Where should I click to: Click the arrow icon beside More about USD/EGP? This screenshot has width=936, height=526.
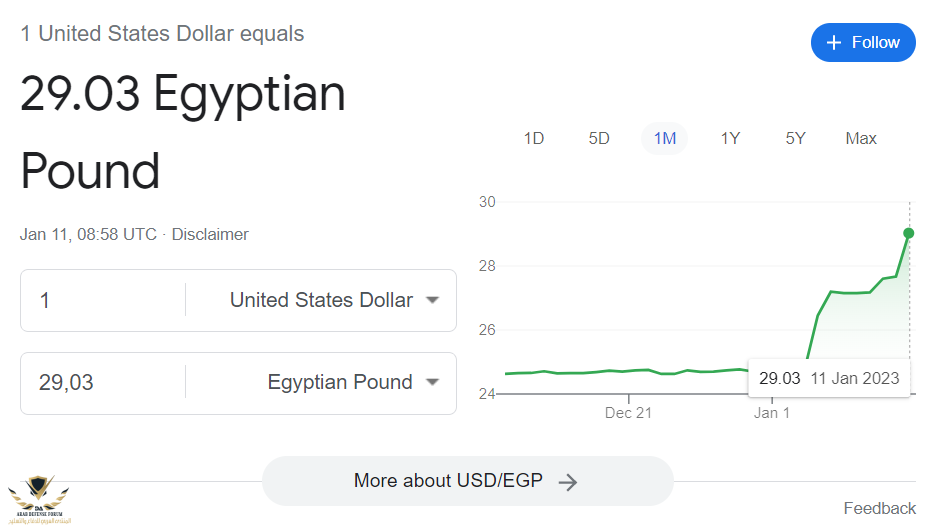pyautogui.click(x=568, y=482)
